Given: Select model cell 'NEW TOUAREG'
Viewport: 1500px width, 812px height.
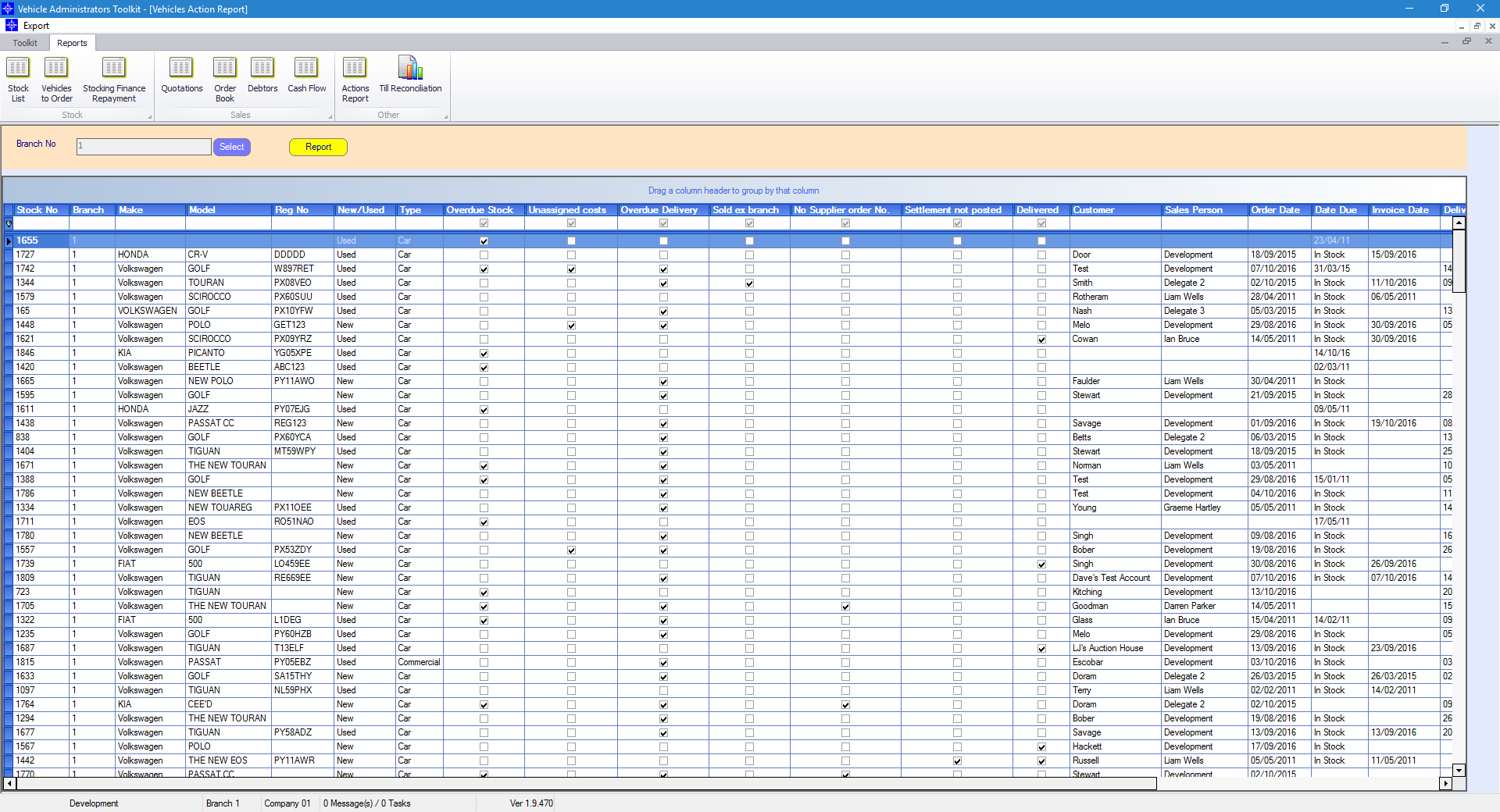Looking at the screenshot, I should tap(228, 507).
